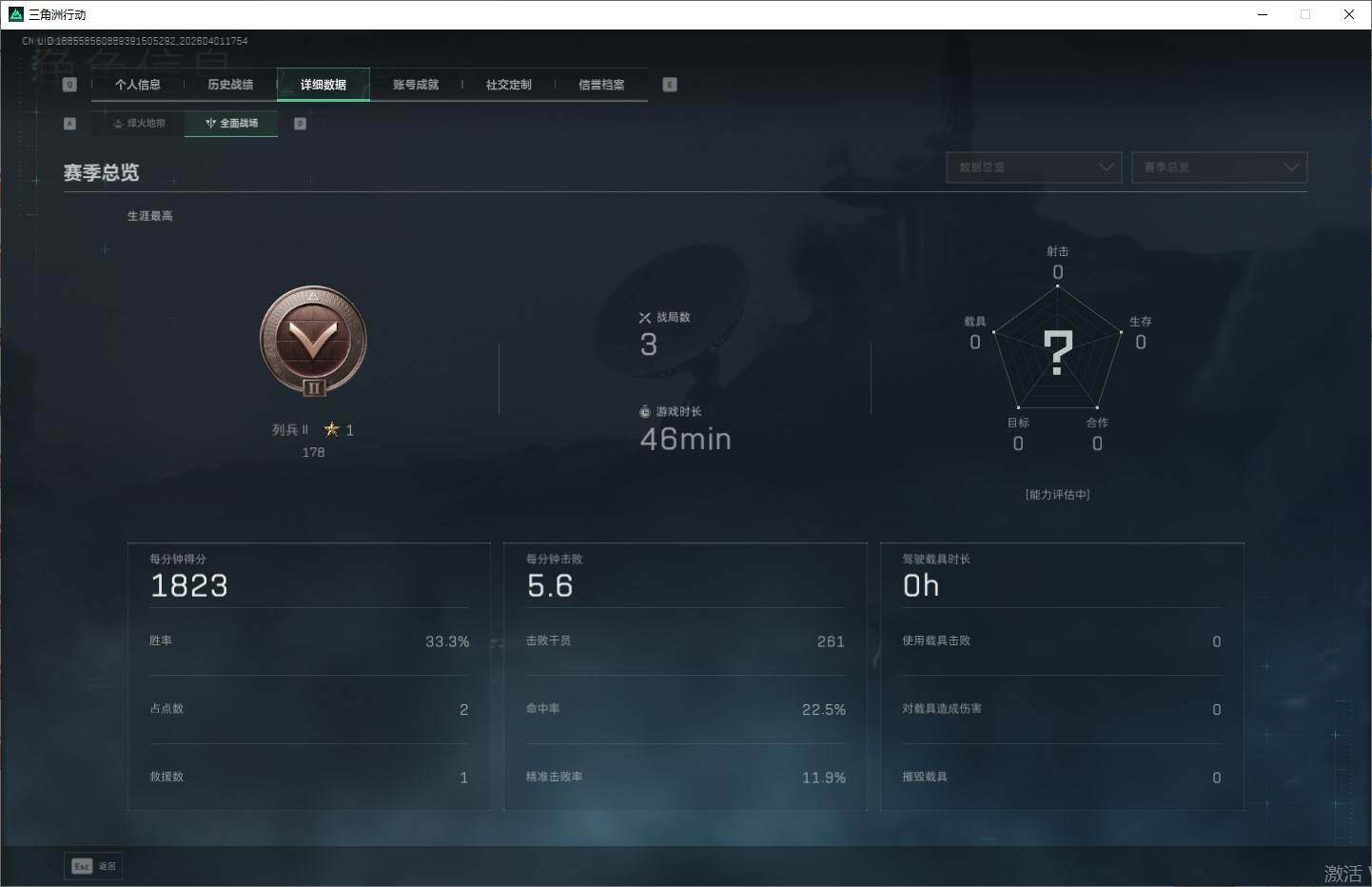Click the 摧毁载具 label

(926, 778)
